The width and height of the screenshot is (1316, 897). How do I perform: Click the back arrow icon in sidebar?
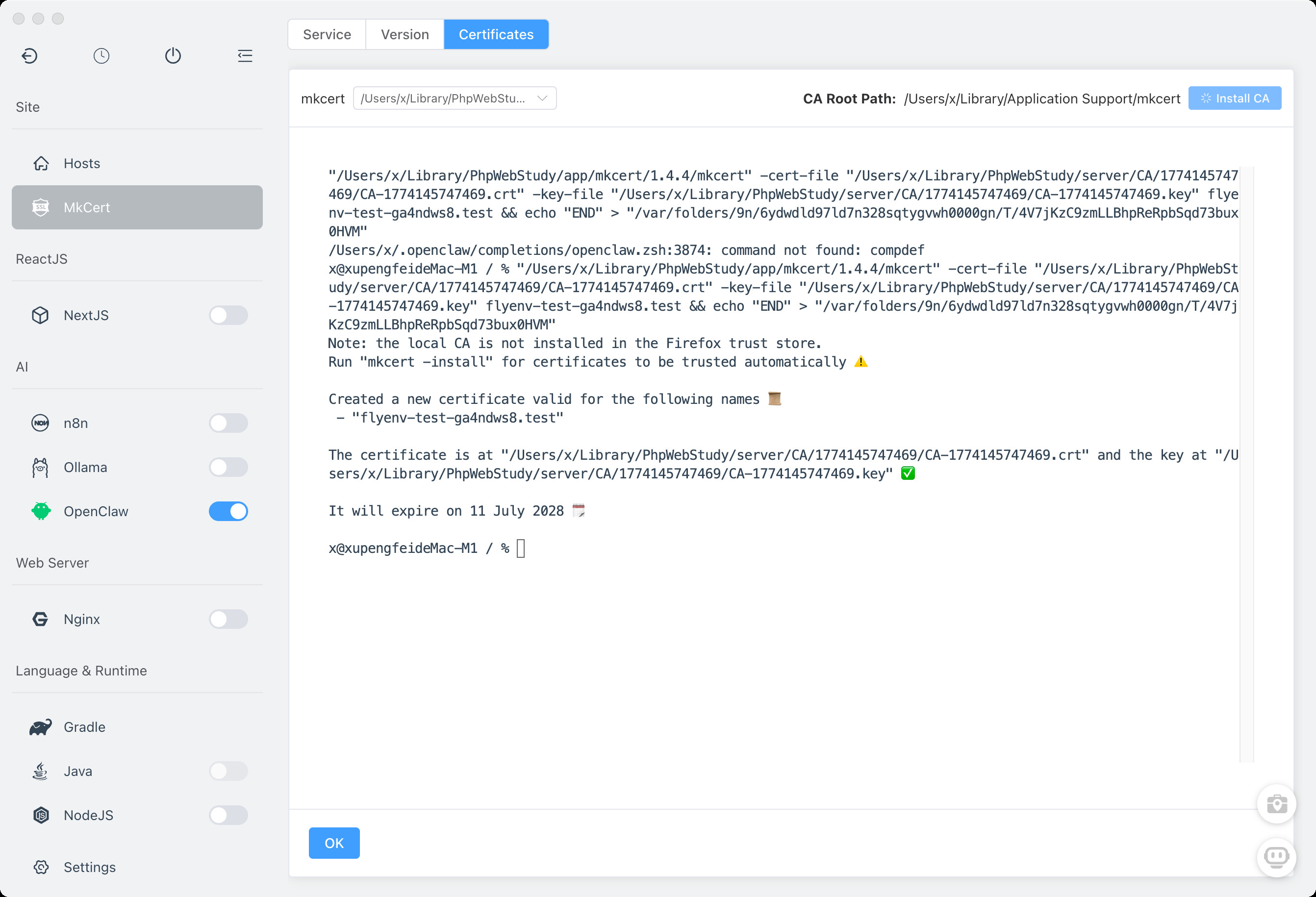click(x=29, y=55)
